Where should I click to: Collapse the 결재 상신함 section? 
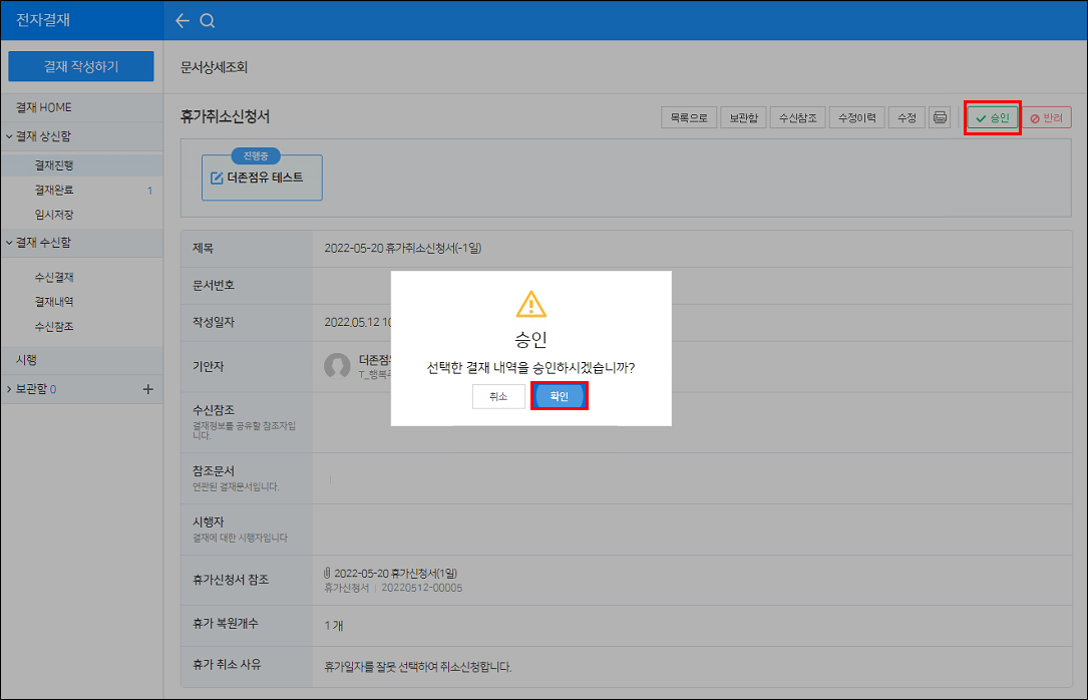pos(9,136)
